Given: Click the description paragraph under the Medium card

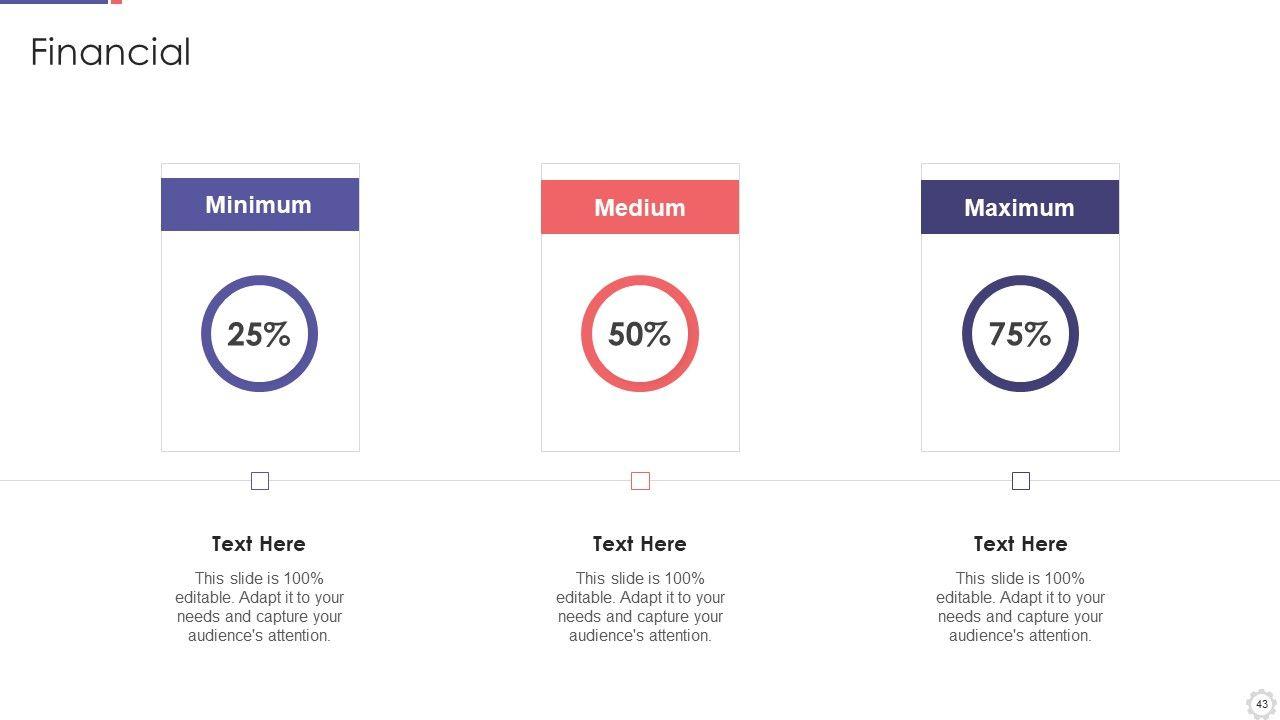Looking at the screenshot, I should coord(640,607).
